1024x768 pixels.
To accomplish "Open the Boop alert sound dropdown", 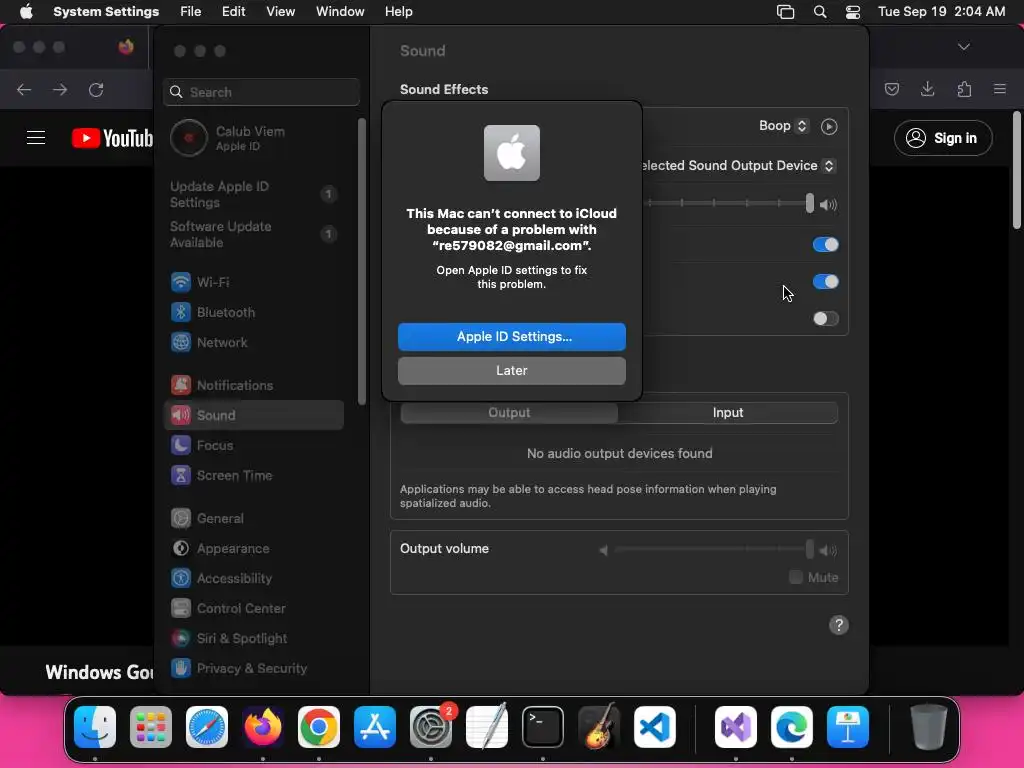I will 784,126.
